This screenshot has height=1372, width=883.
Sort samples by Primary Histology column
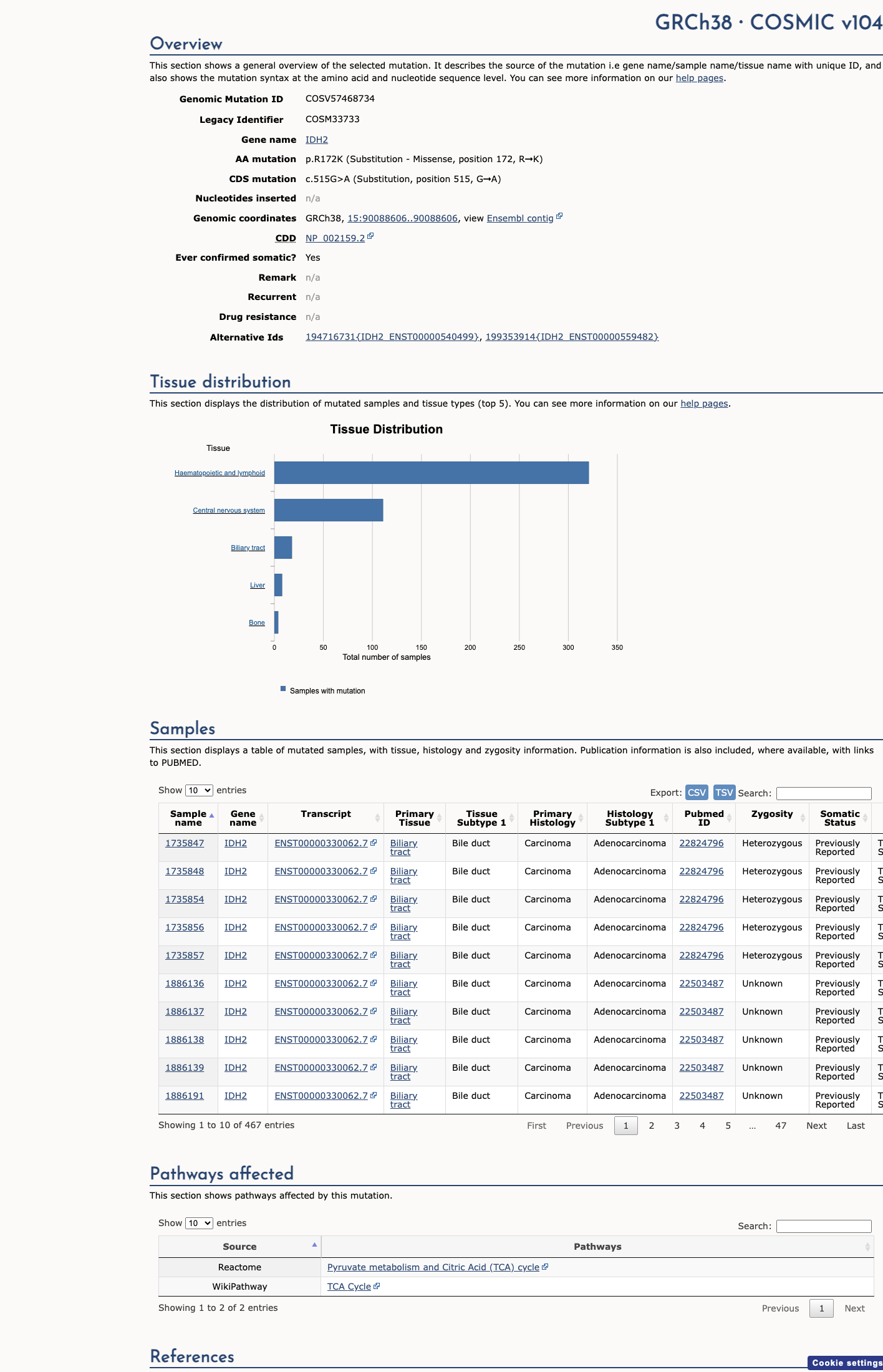coord(552,818)
